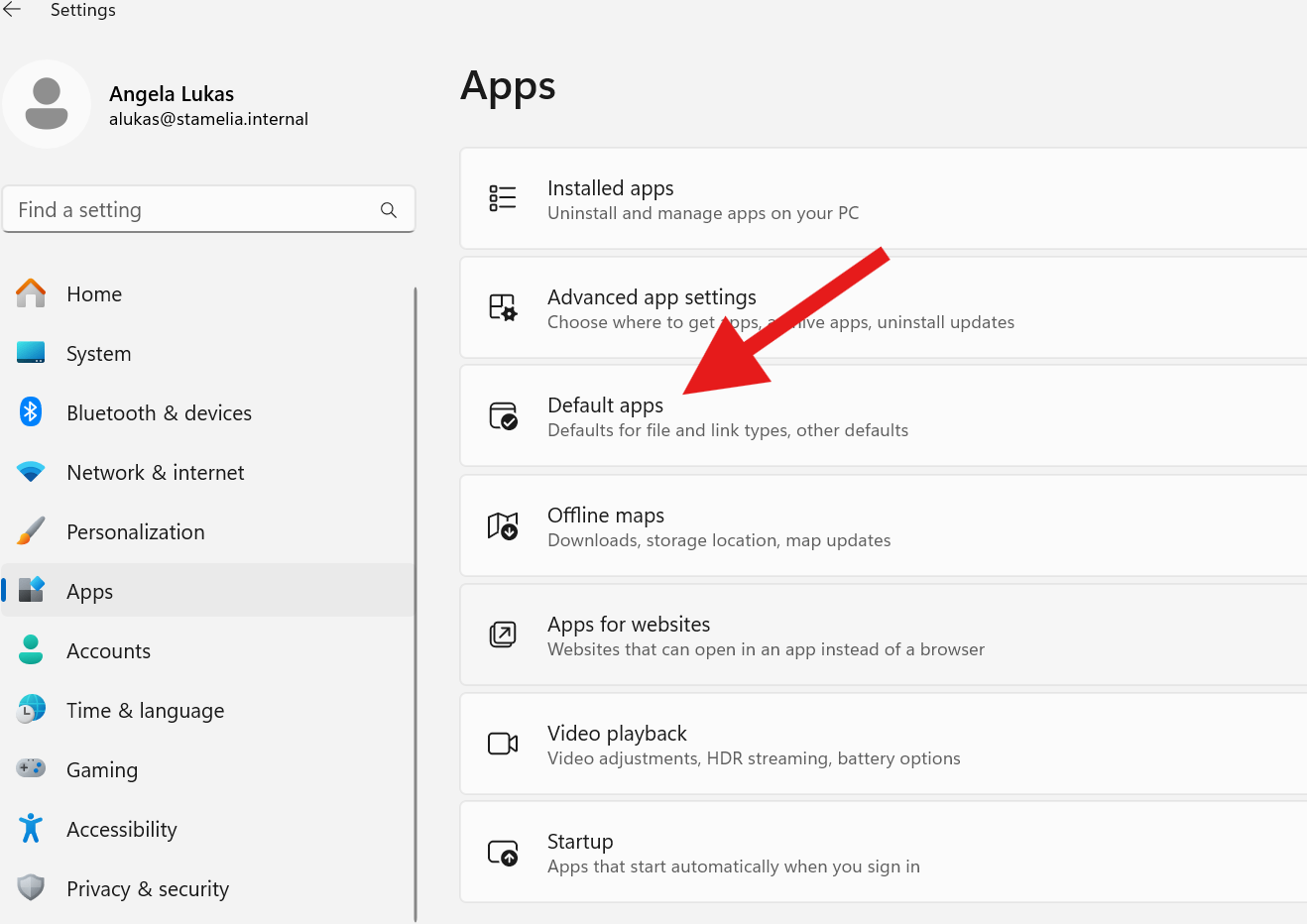
Task: Open Installed apps page
Action: pos(884,198)
